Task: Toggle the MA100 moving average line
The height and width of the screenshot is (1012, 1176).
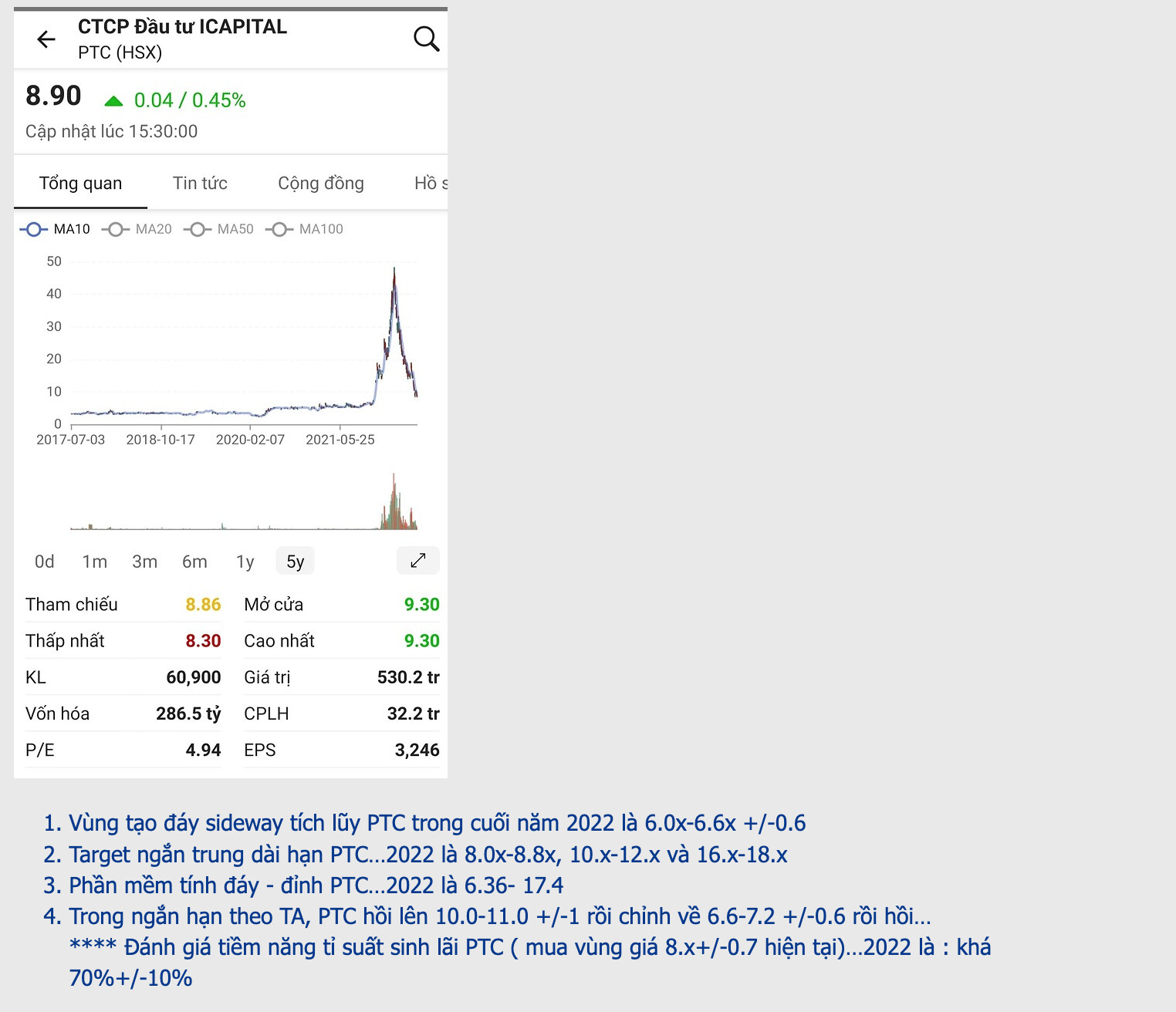Action: pos(304,229)
